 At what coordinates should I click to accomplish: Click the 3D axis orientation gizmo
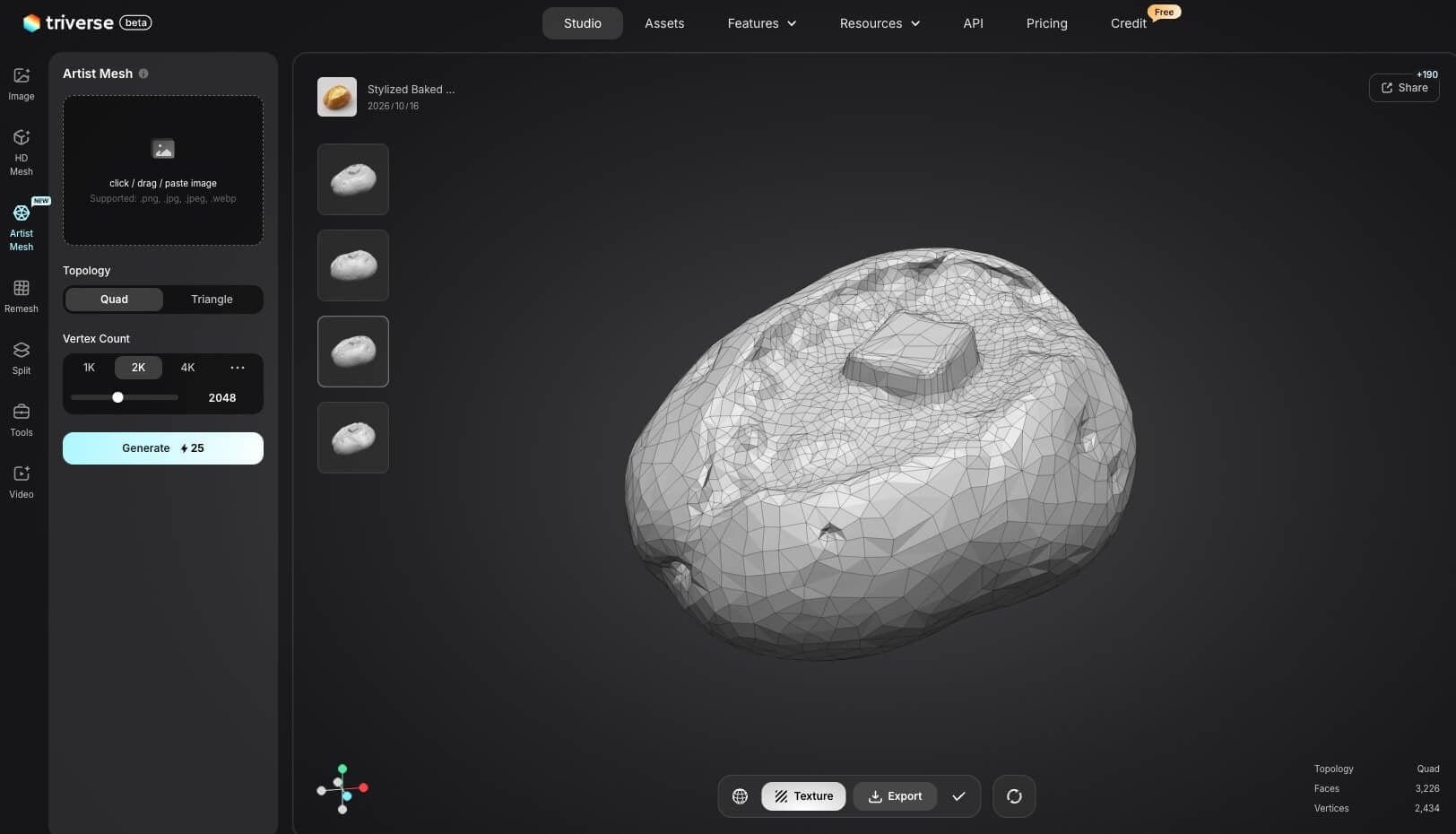click(x=342, y=789)
